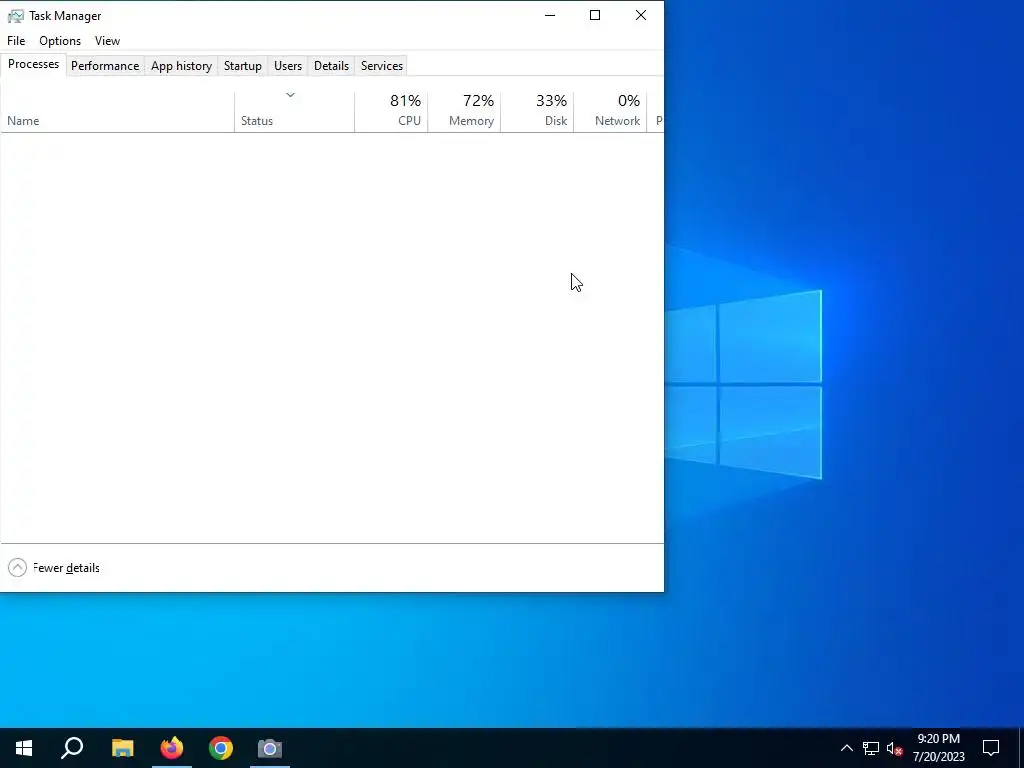
Task: Sort by the 81% CPU column
Action: tap(391, 112)
